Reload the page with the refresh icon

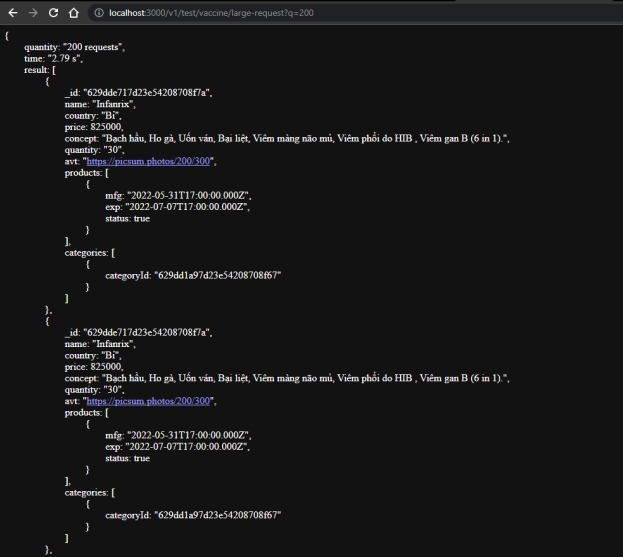[x=53, y=13]
